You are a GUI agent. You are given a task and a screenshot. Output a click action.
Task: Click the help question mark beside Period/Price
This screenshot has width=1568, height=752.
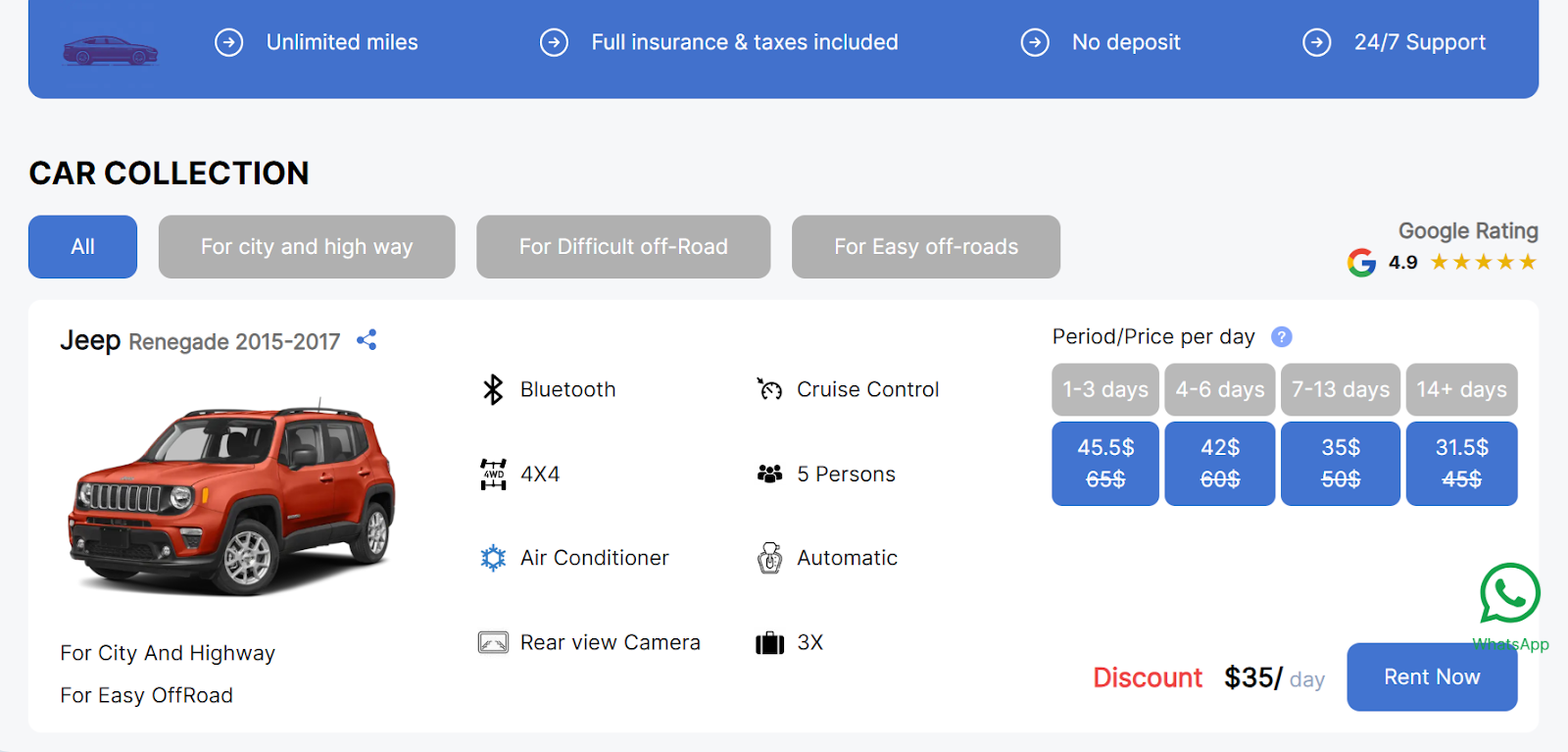coord(1281,337)
